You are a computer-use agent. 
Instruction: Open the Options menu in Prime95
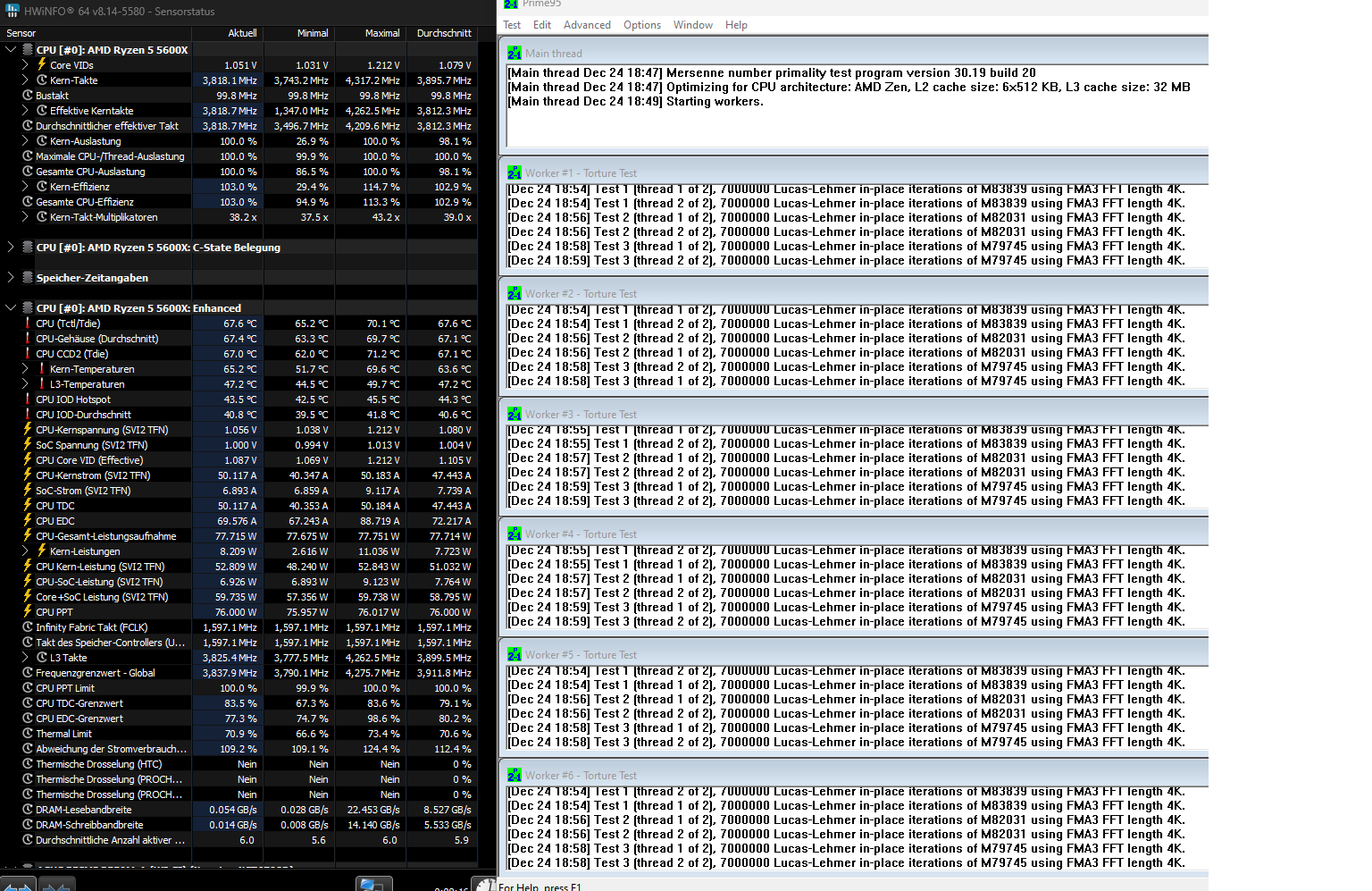(x=642, y=25)
